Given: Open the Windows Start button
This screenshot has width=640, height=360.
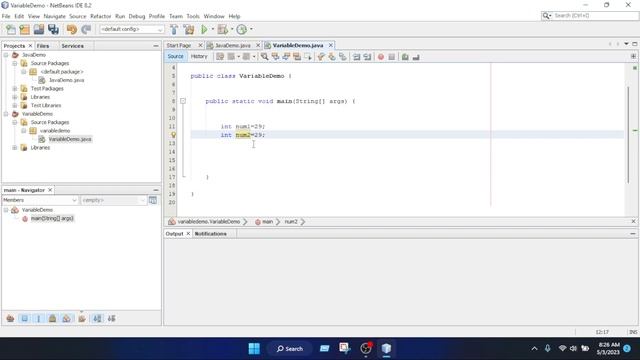Looking at the screenshot, I should pos(254,349).
